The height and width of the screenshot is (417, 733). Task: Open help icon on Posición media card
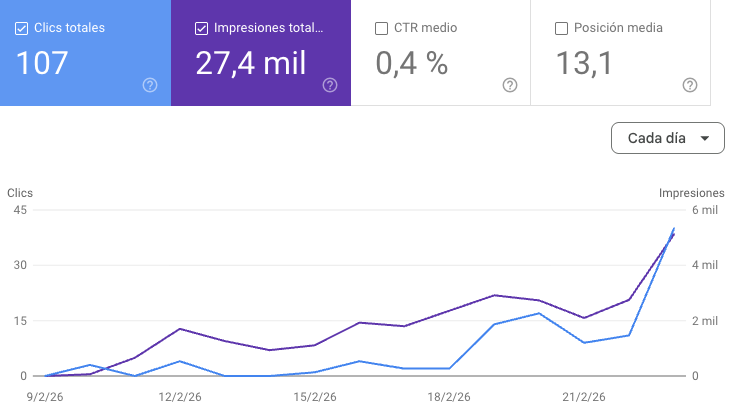click(x=690, y=85)
